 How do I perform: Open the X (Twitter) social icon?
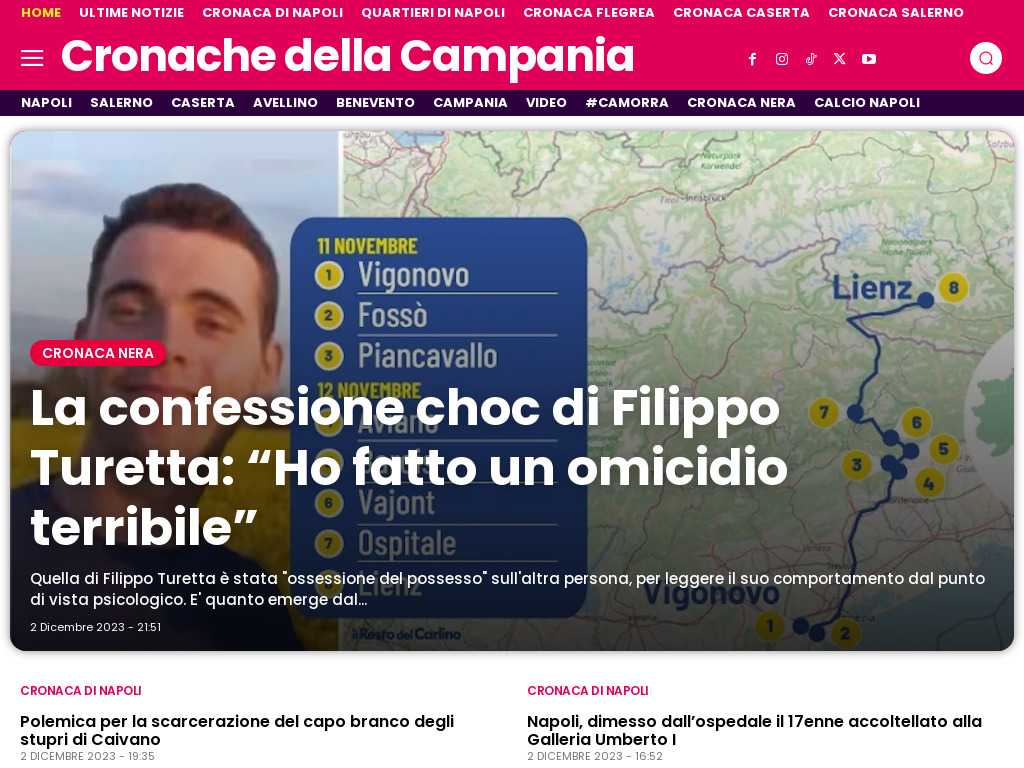point(840,59)
